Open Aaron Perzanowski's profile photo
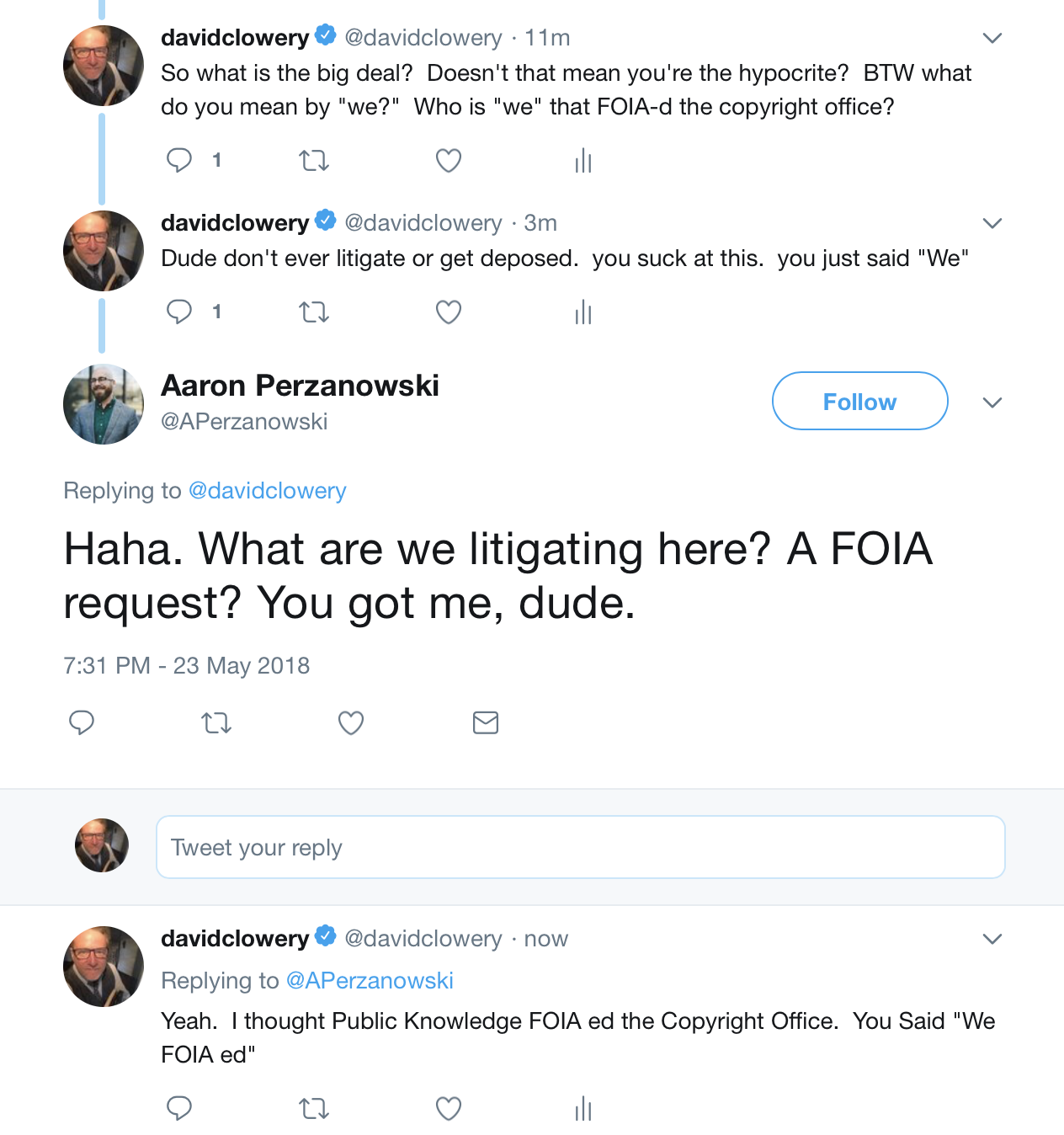Viewport: 1064px width, 1135px height. (x=104, y=404)
